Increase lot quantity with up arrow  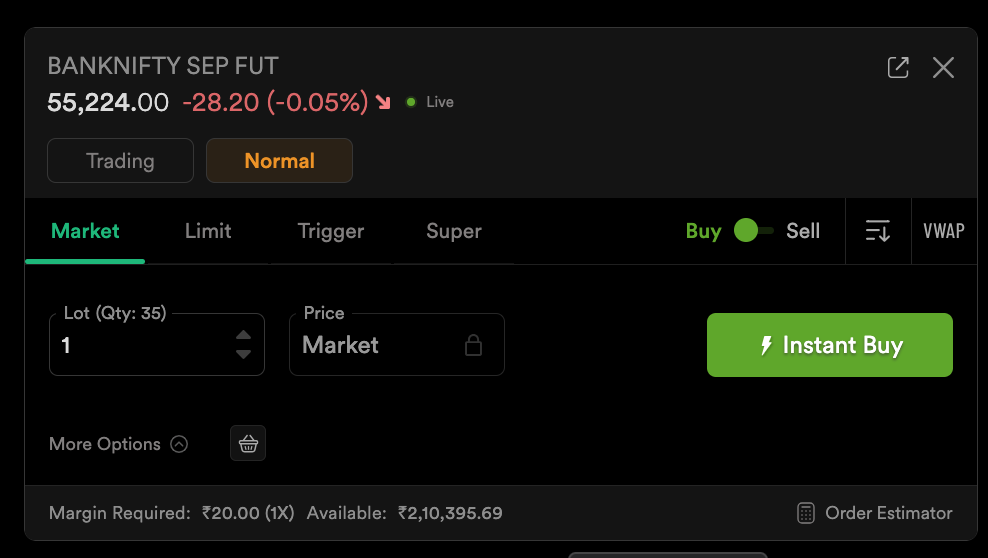[244, 336]
